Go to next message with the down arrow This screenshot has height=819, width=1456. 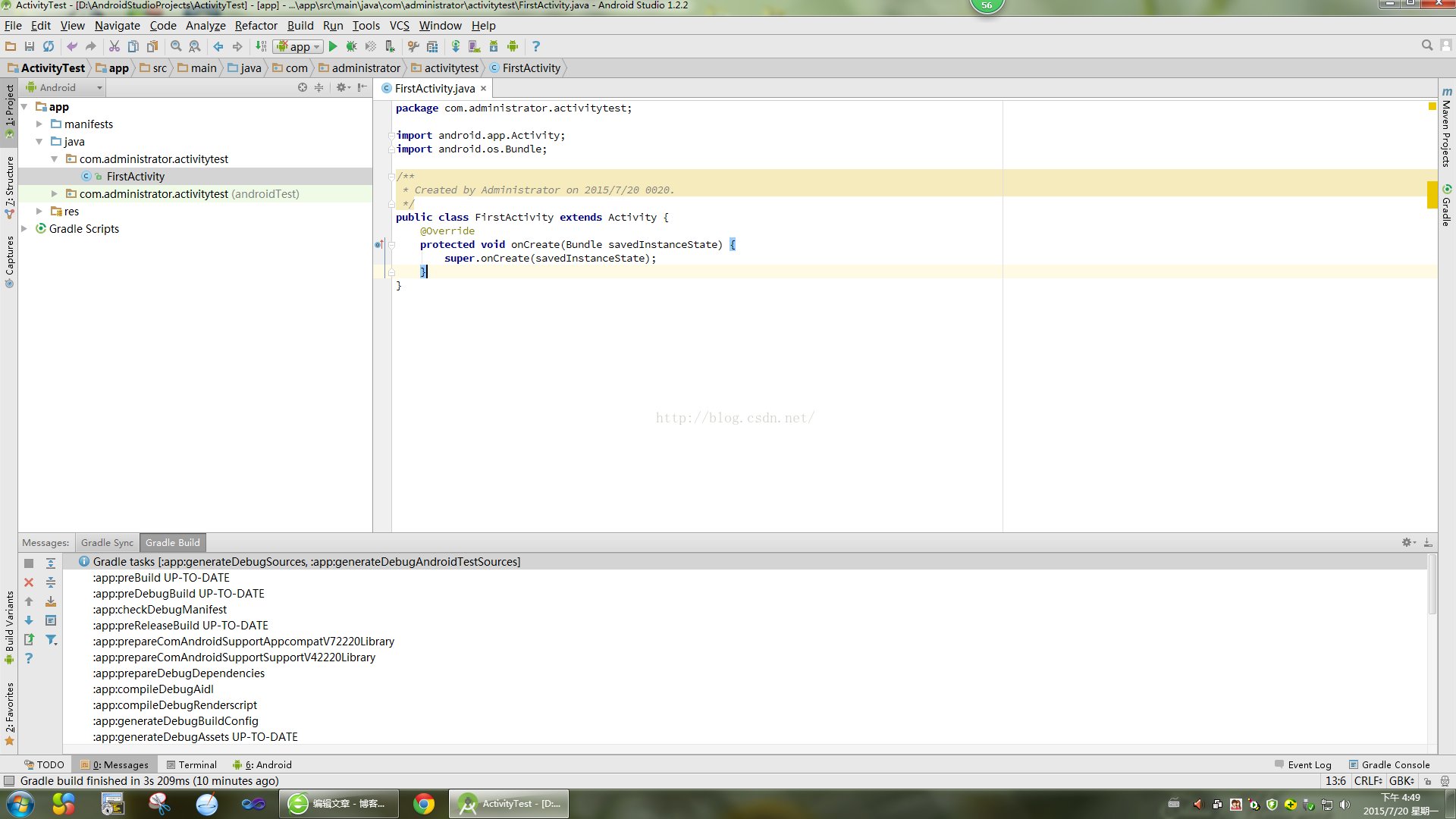coord(29,620)
